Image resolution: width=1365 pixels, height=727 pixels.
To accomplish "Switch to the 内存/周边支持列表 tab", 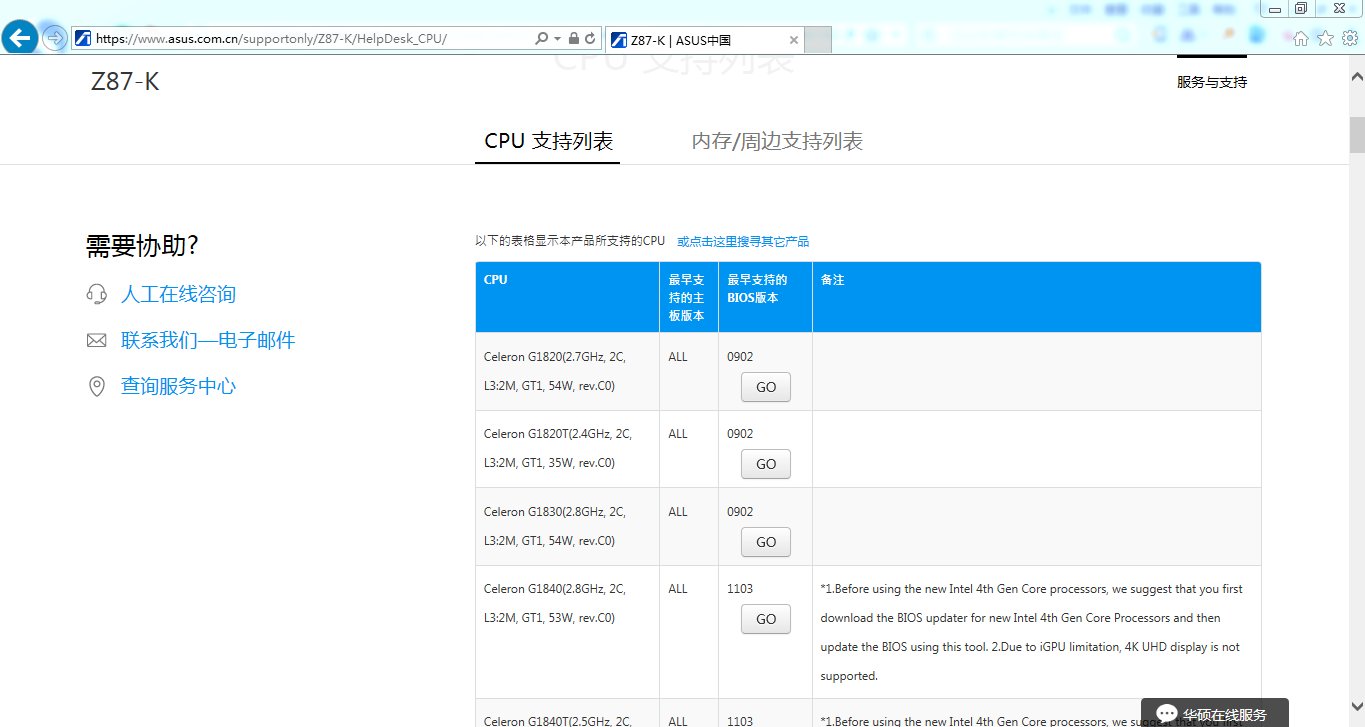I will coord(775,141).
